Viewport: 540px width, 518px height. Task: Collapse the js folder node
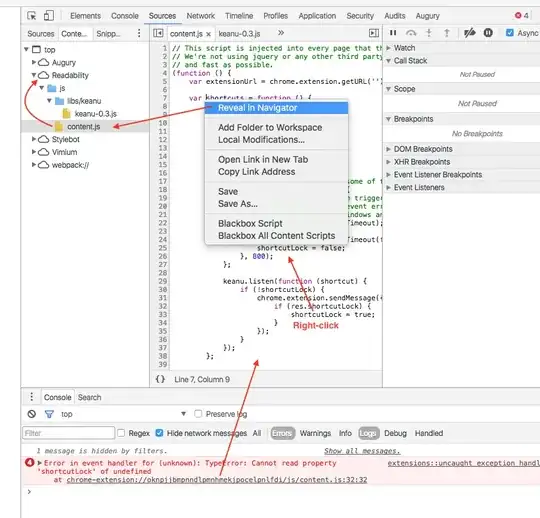42,88
